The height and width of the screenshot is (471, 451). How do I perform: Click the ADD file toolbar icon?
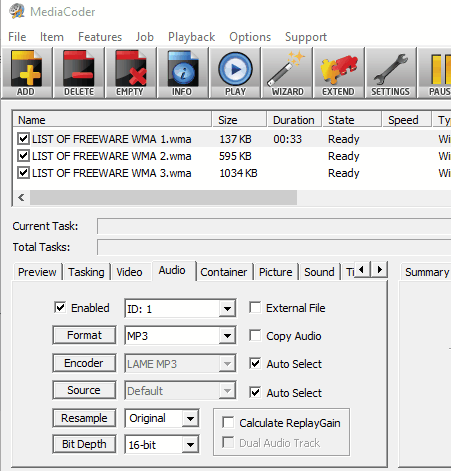27,73
